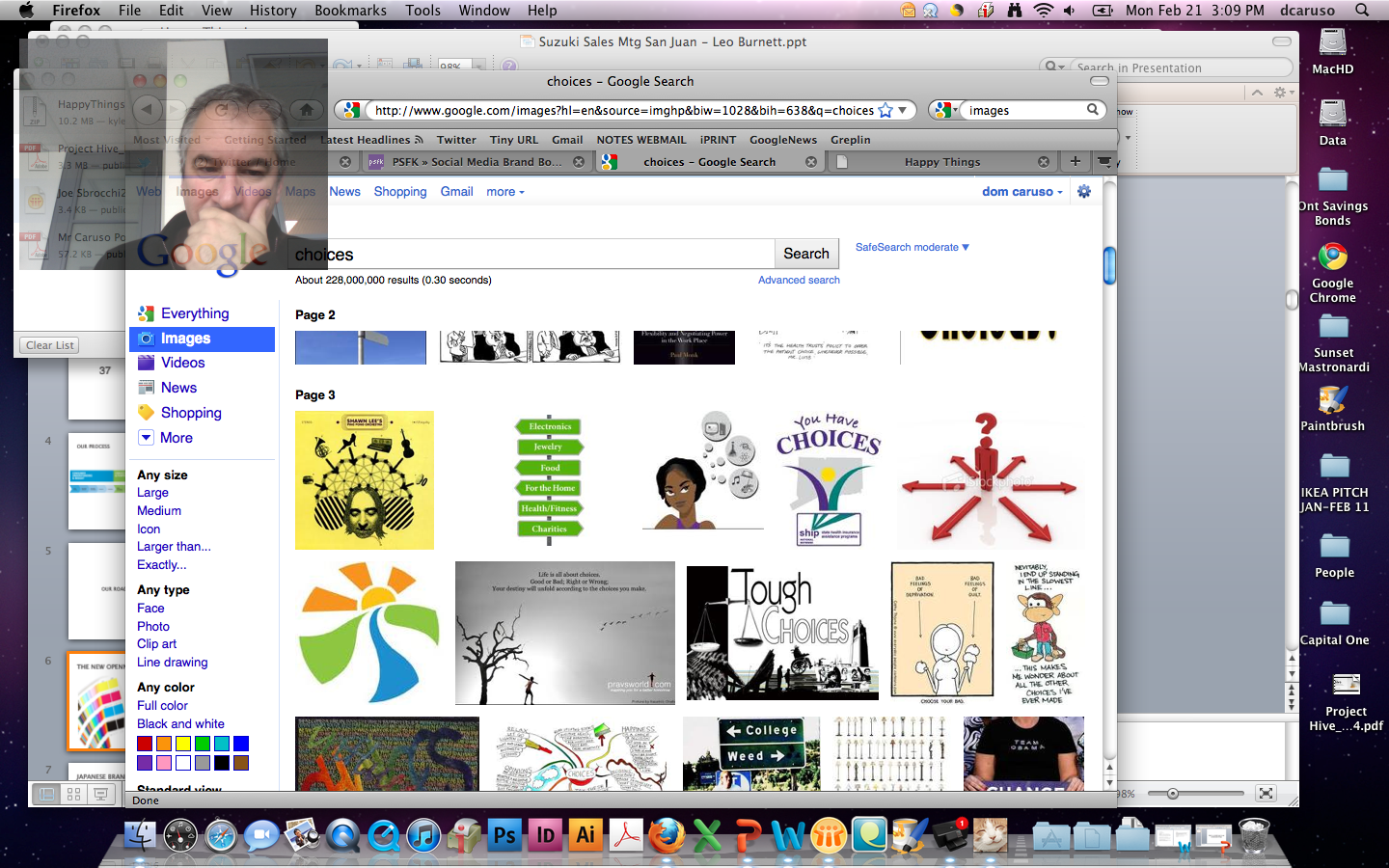Open the Bookmarks menu
The width and height of the screenshot is (1389, 868).
tap(350, 11)
